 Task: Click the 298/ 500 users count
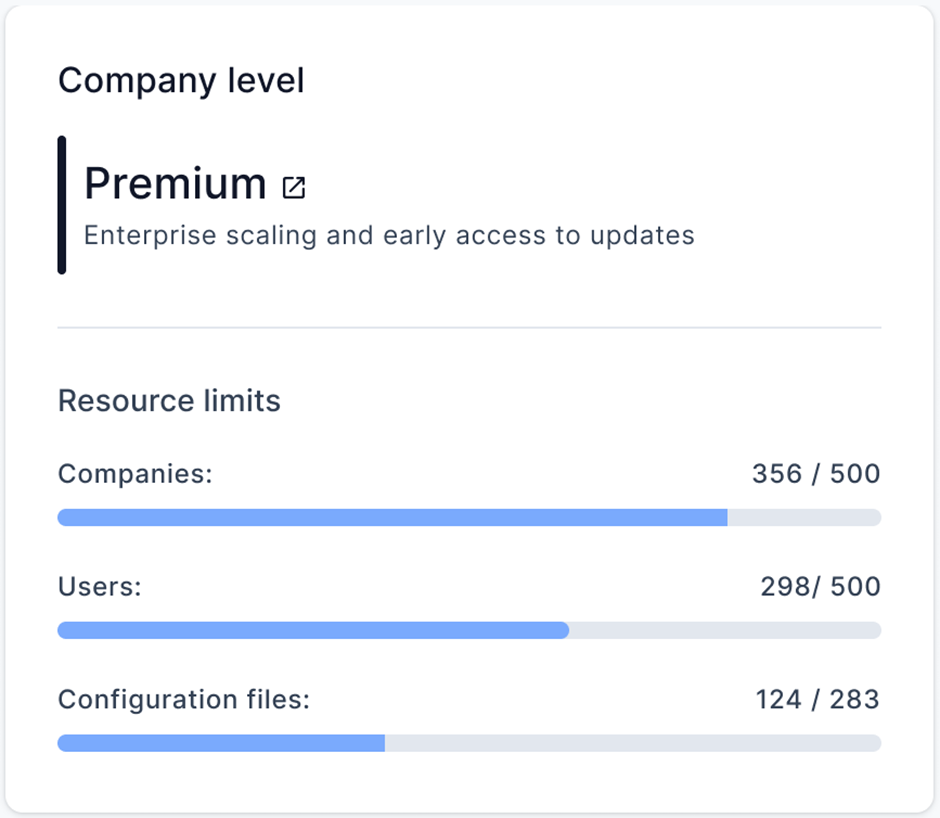click(x=820, y=586)
